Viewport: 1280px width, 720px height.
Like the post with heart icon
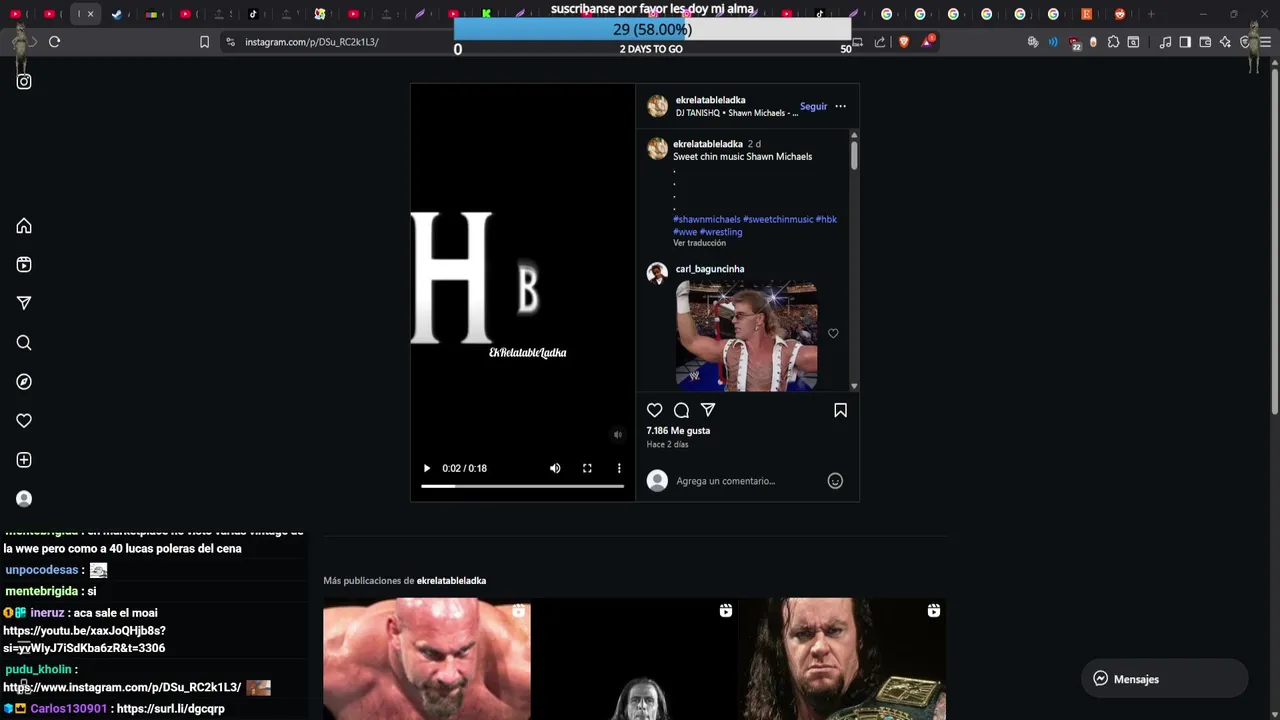pos(655,410)
